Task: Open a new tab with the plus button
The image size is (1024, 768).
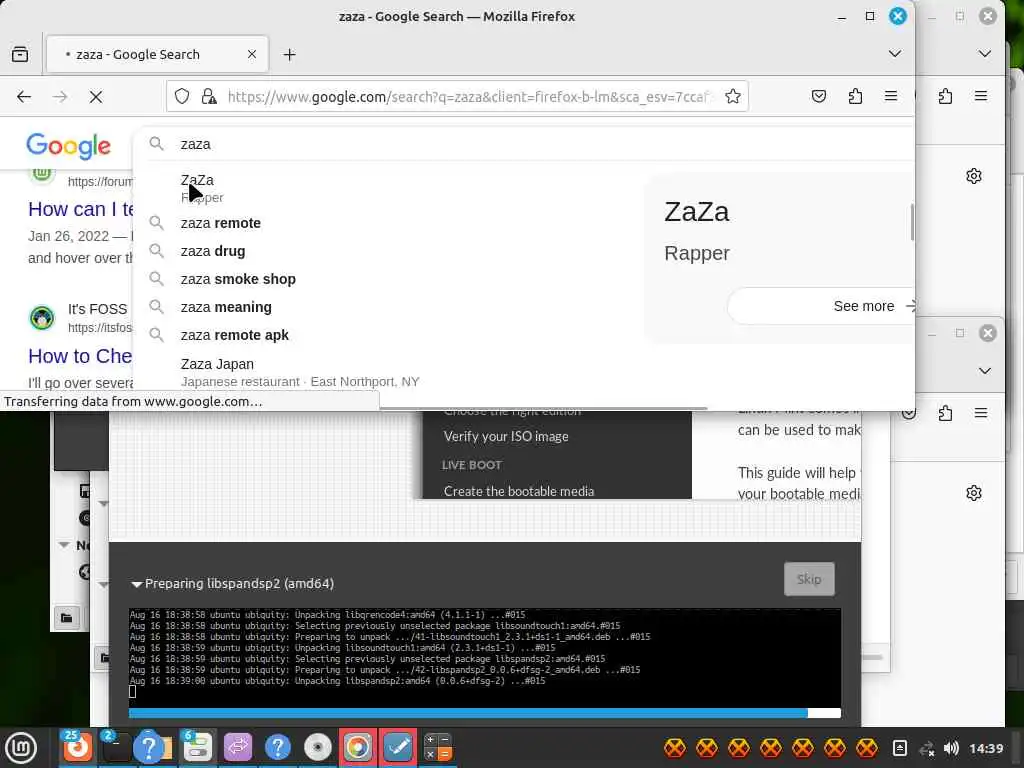Action: click(x=289, y=54)
